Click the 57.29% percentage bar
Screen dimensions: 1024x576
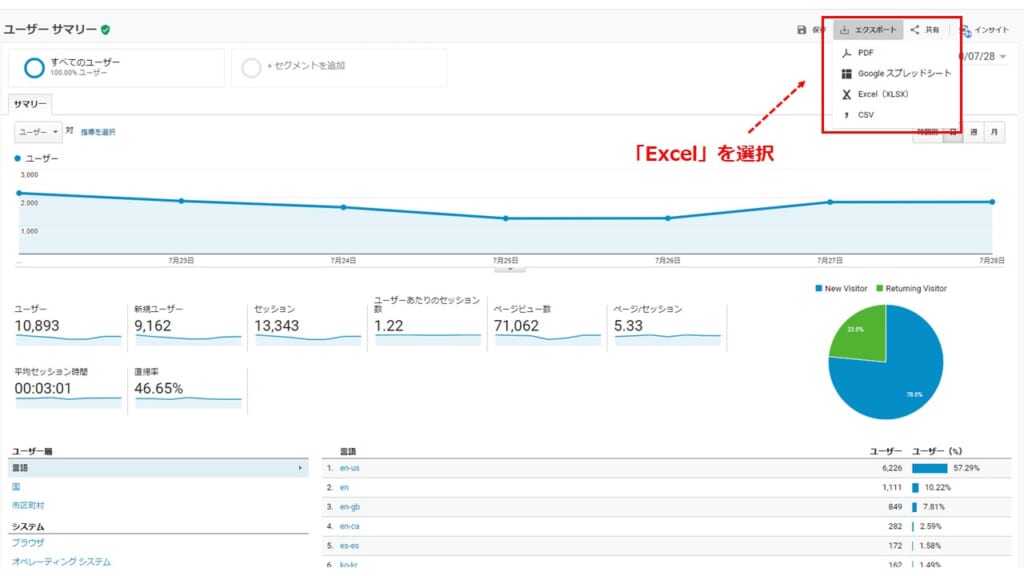[x=929, y=468]
